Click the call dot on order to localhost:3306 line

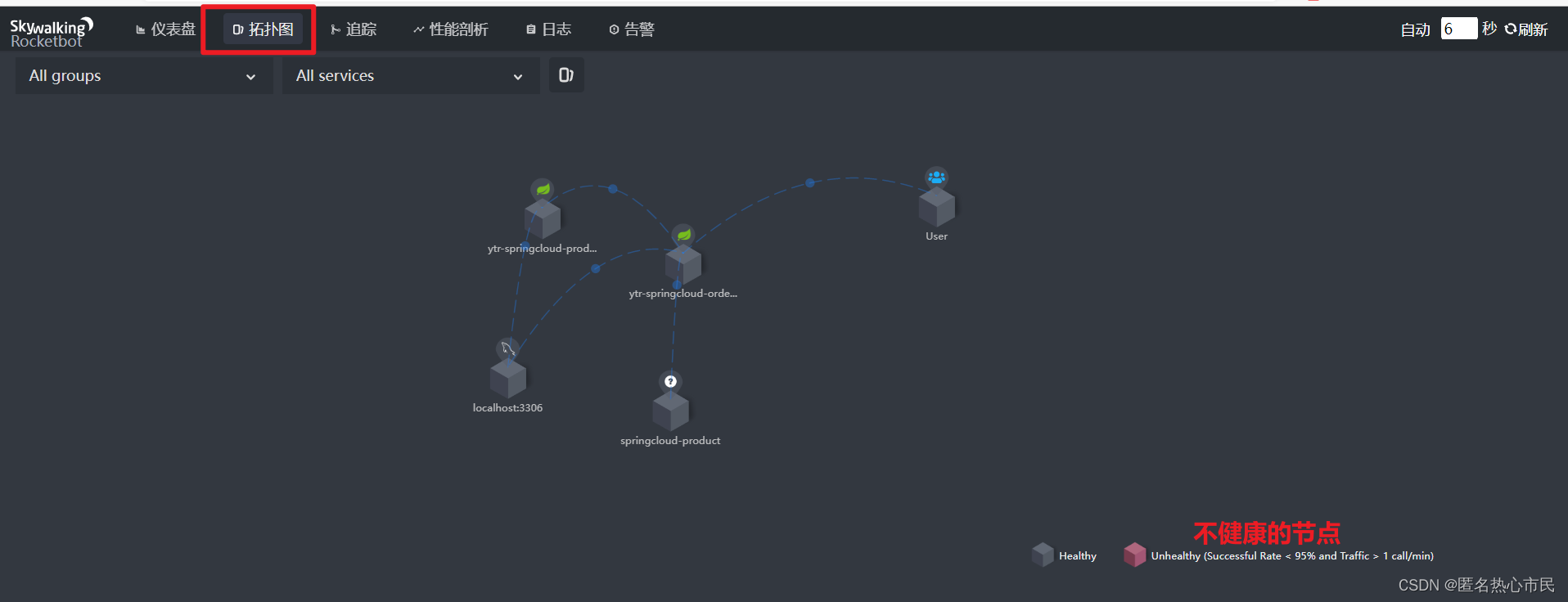coord(596,268)
